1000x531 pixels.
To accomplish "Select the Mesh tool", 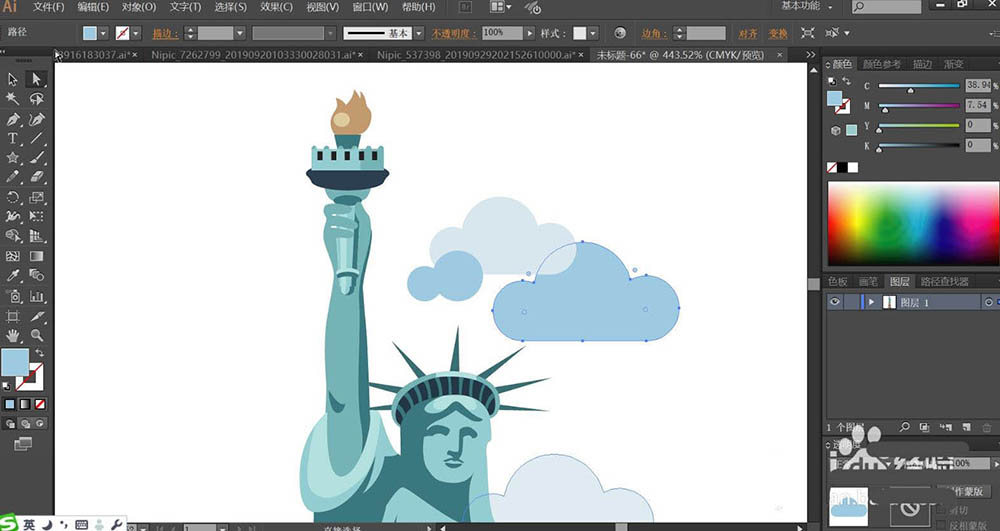I will pyautogui.click(x=13, y=256).
